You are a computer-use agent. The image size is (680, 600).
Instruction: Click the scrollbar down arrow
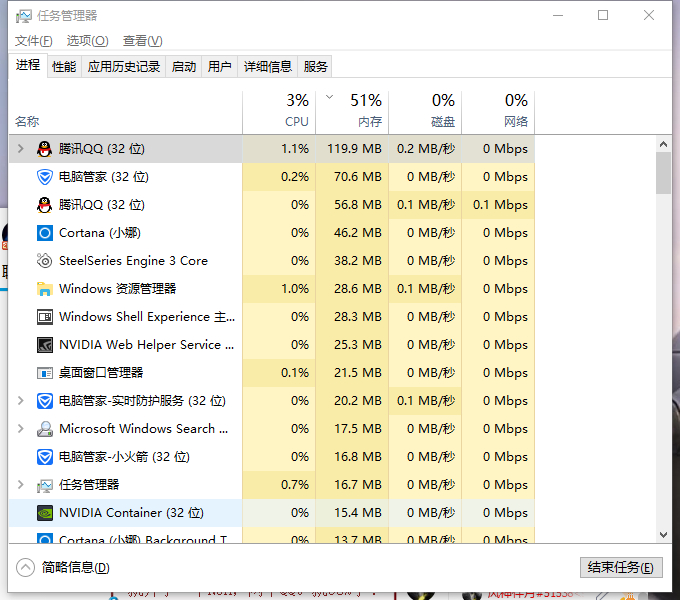[x=663, y=535]
